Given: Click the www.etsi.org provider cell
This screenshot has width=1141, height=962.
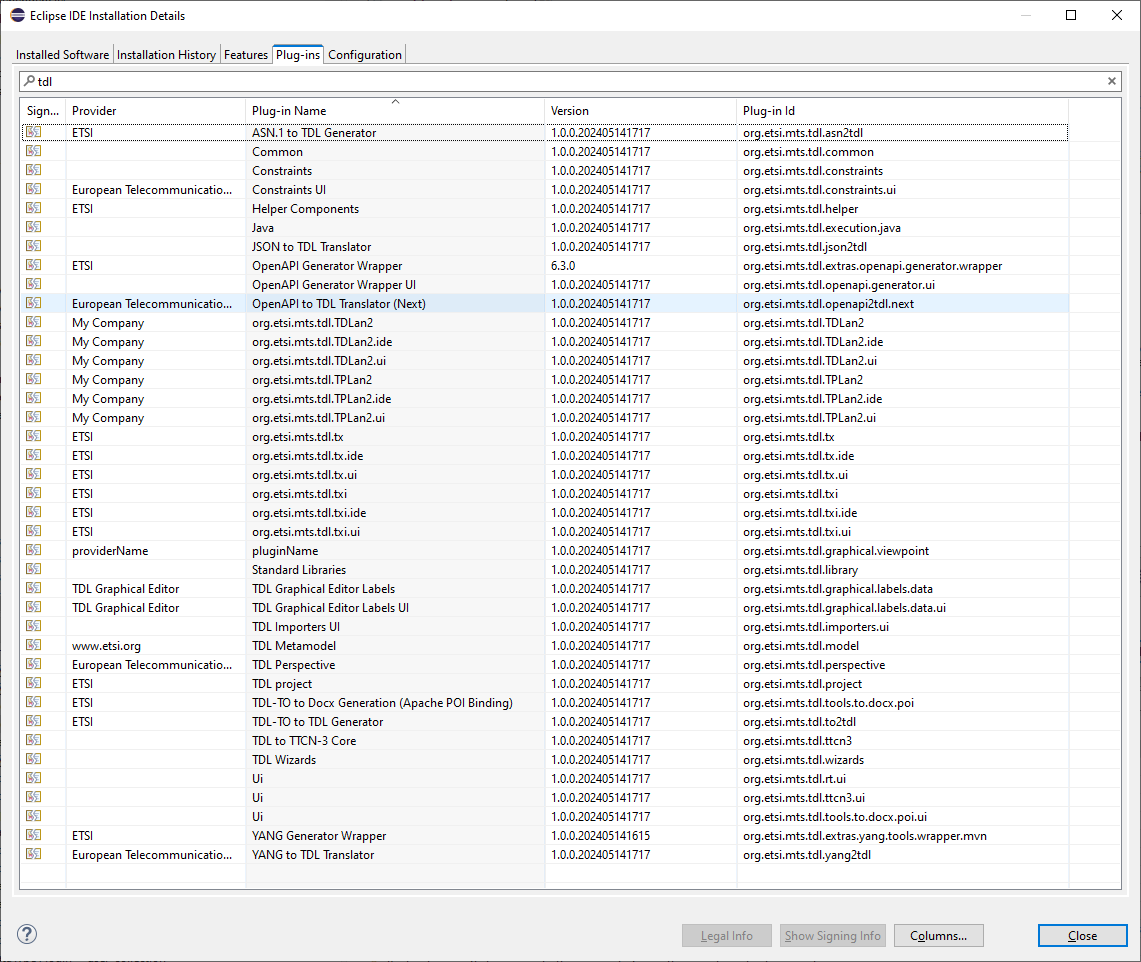Looking at the screenshot, I should click(x=106, y=645).
